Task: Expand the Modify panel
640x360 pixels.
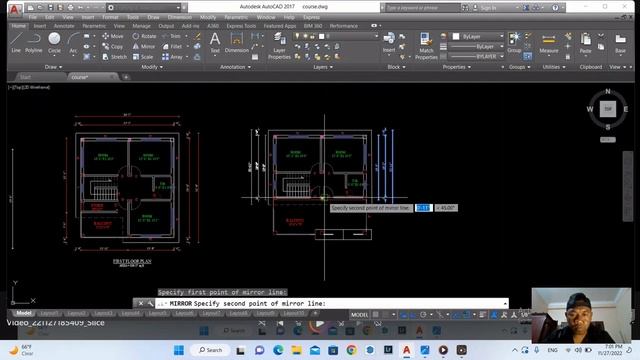Action: (x=152, y=67)
